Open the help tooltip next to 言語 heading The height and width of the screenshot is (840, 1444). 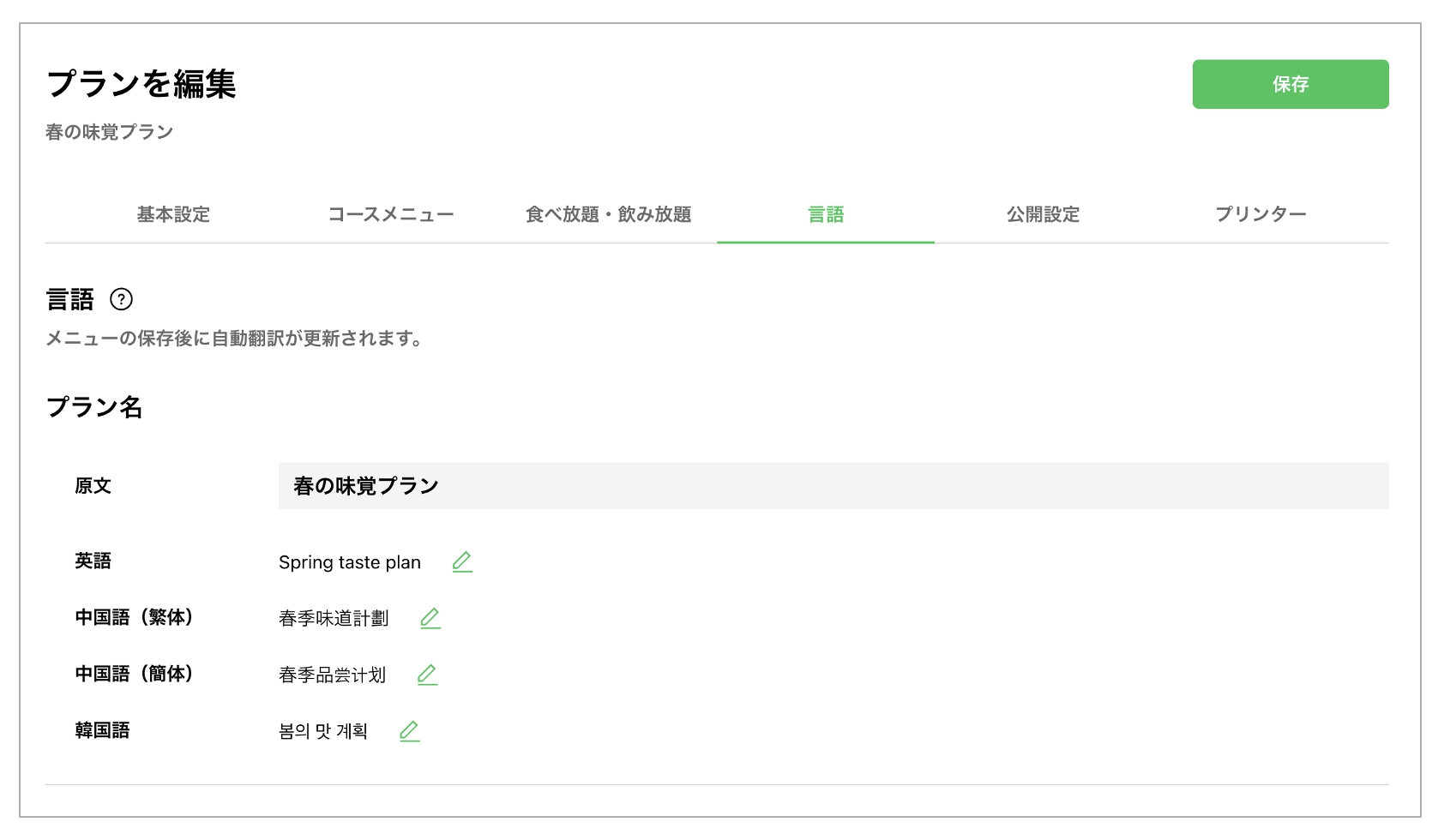pos(124,300)
